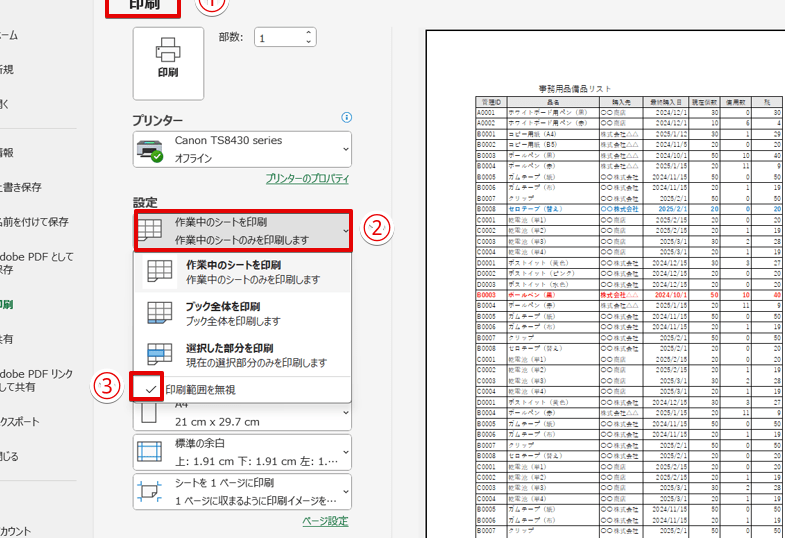Screen dimensions: 785x538
Task: Click the ブック全体を印刷 workbook icon
Action: click(x=160, y=313)
